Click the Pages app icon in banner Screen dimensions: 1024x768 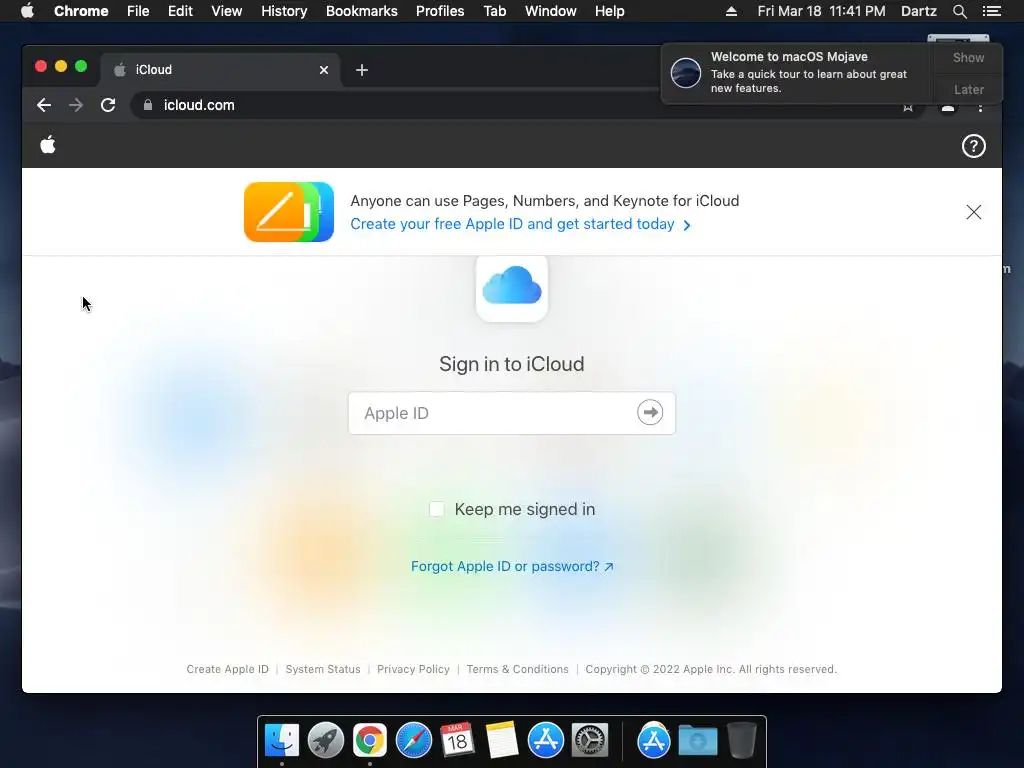pyautogui.click(x=289, y=212)
